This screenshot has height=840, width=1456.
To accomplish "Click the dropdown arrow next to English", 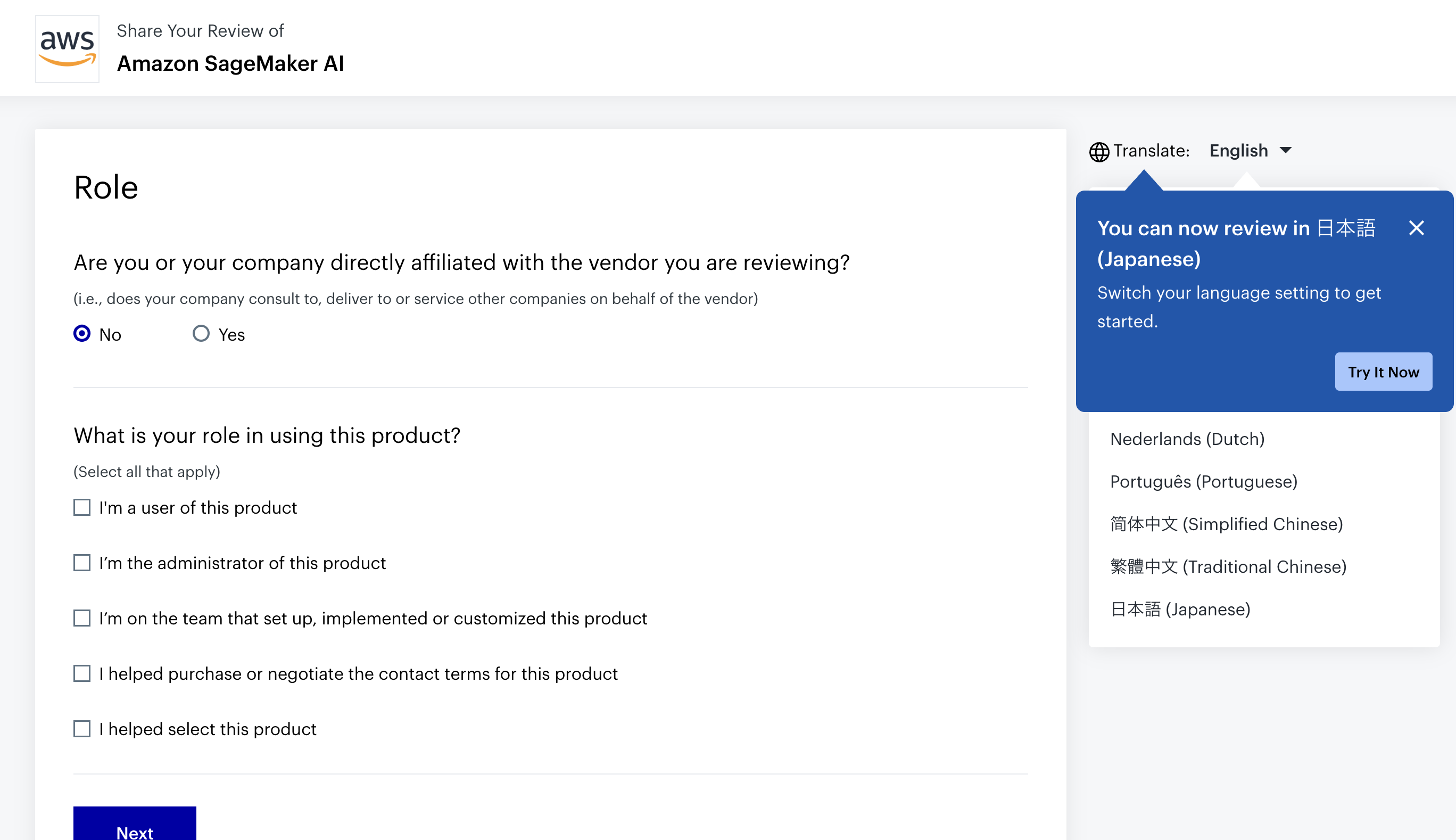I will coord(1285,151).
